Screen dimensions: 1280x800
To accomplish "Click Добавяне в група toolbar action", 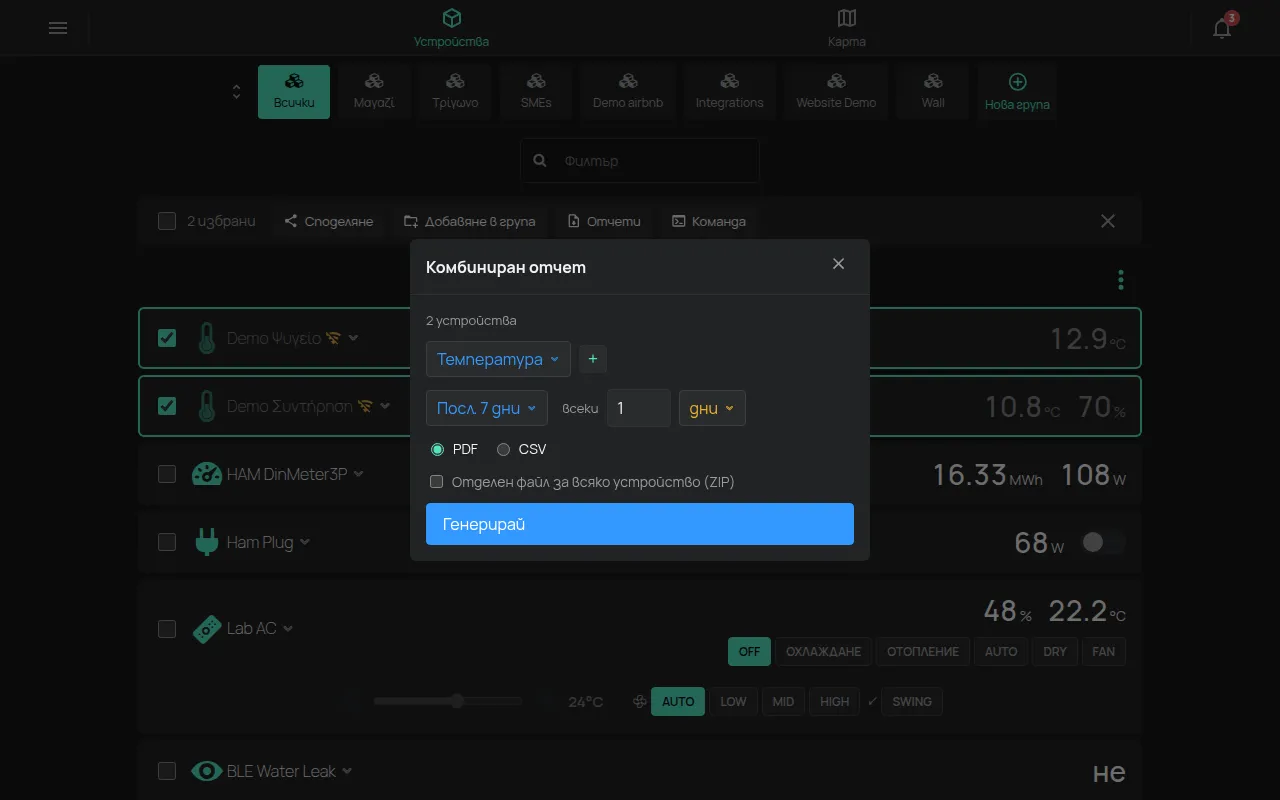I will pyautogui.click(x=469, y=221).
